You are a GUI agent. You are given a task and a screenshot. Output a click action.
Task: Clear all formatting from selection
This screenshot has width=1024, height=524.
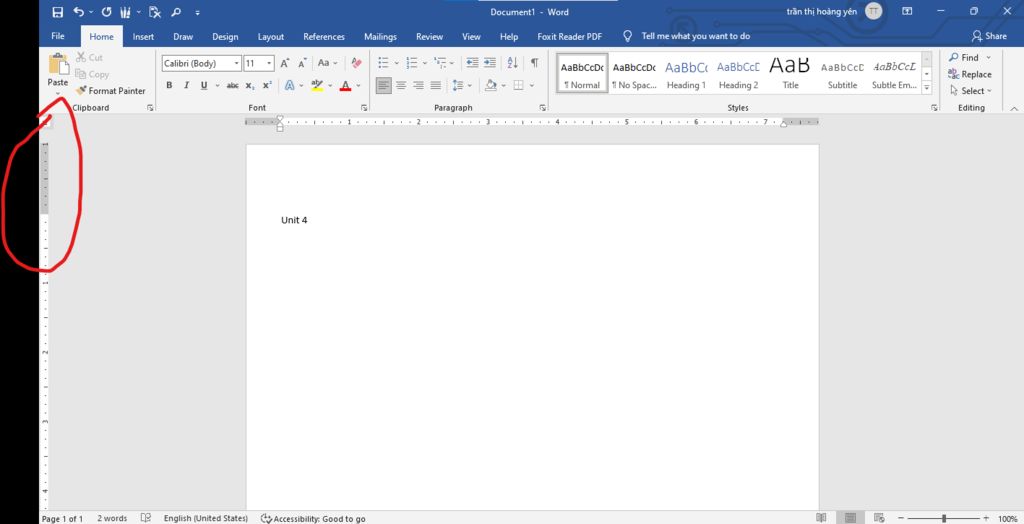pyautogui.click(x=356, y=63)
